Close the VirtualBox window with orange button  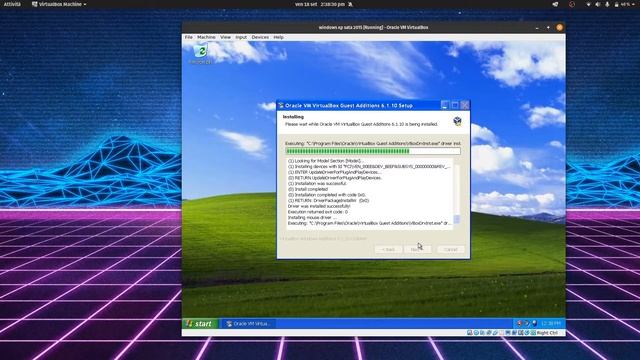pos(559,27)
